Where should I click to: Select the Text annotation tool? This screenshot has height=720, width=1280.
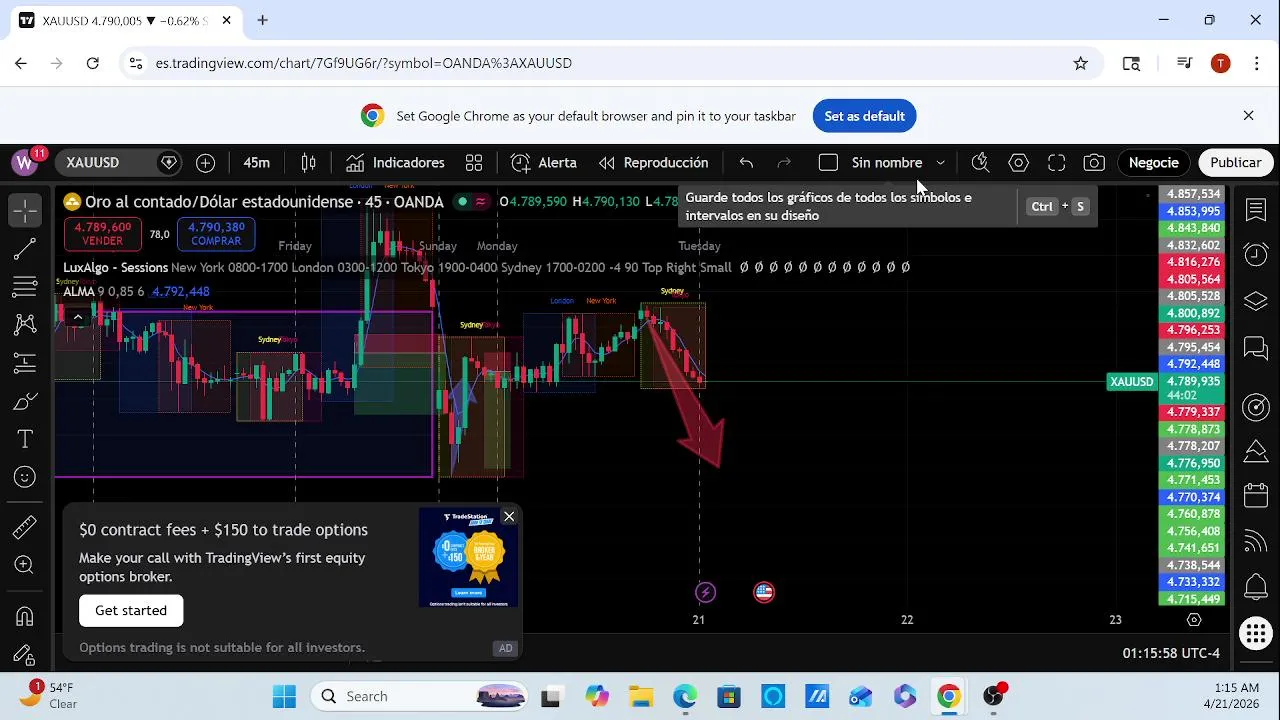point(25,439)
